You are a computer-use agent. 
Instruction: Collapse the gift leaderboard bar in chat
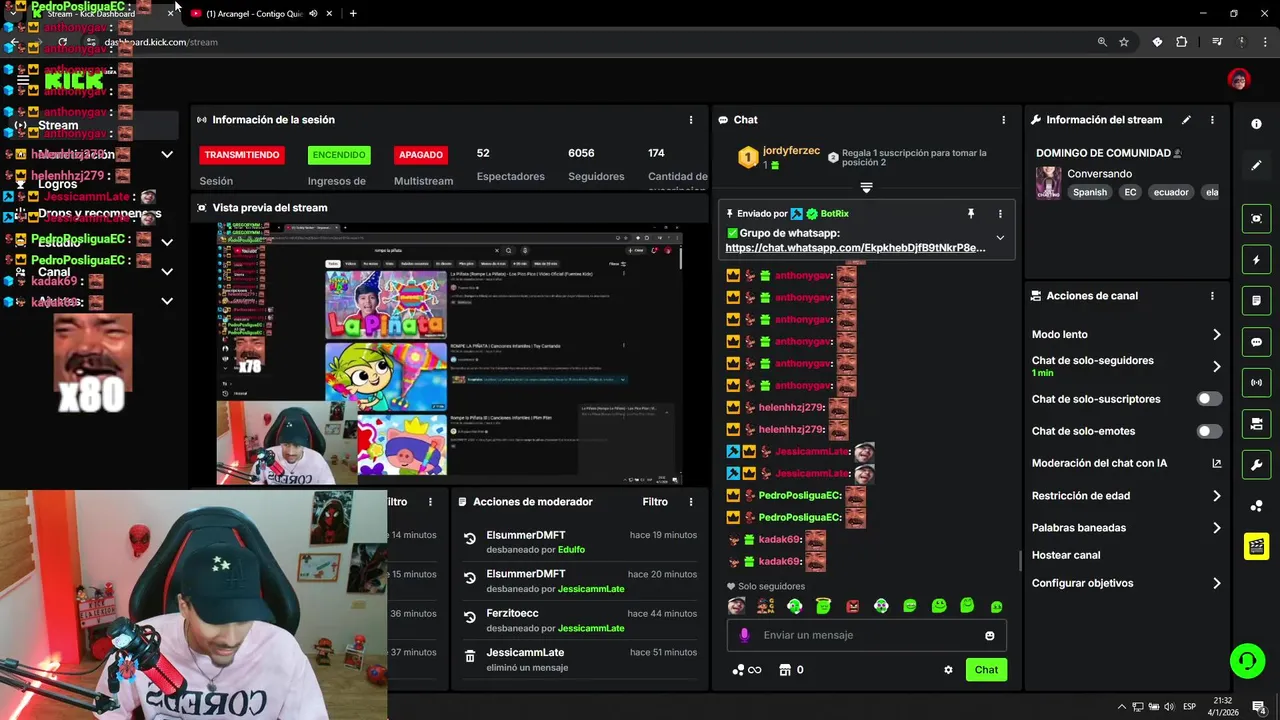click(866, 187)
